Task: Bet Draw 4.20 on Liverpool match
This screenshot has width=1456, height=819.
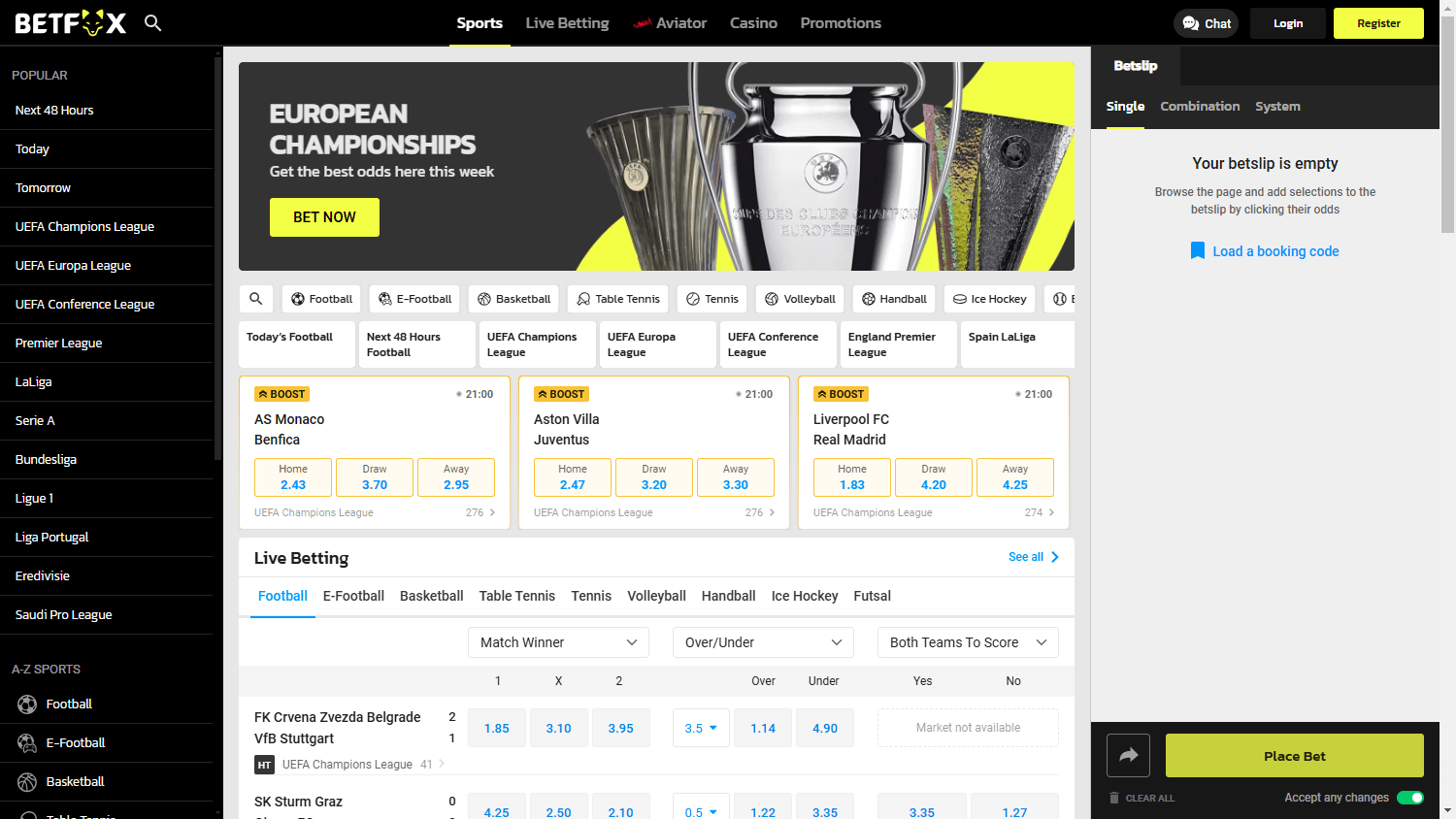Action: (934, 477)
